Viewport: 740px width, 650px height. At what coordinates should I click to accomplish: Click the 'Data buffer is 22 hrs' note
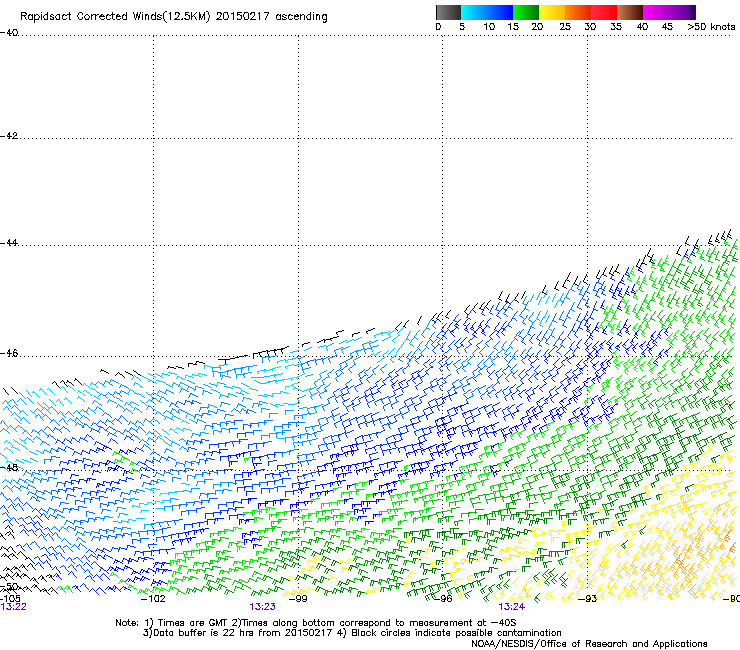click(x=237, y=633)
